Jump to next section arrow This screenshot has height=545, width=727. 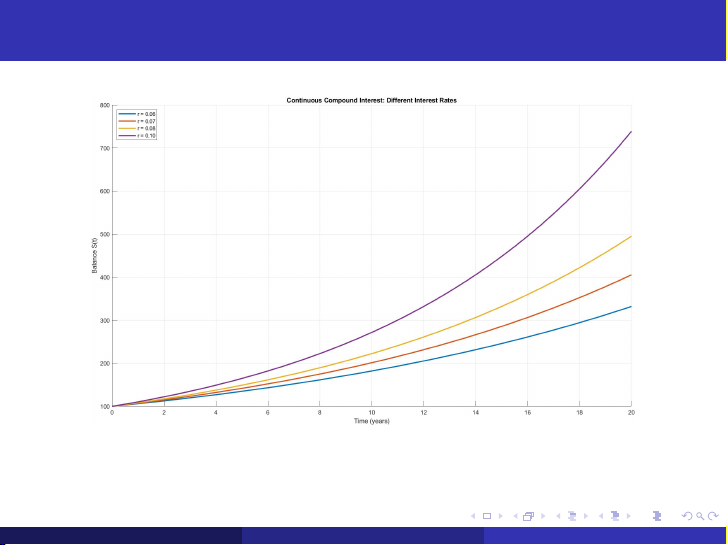628,516
